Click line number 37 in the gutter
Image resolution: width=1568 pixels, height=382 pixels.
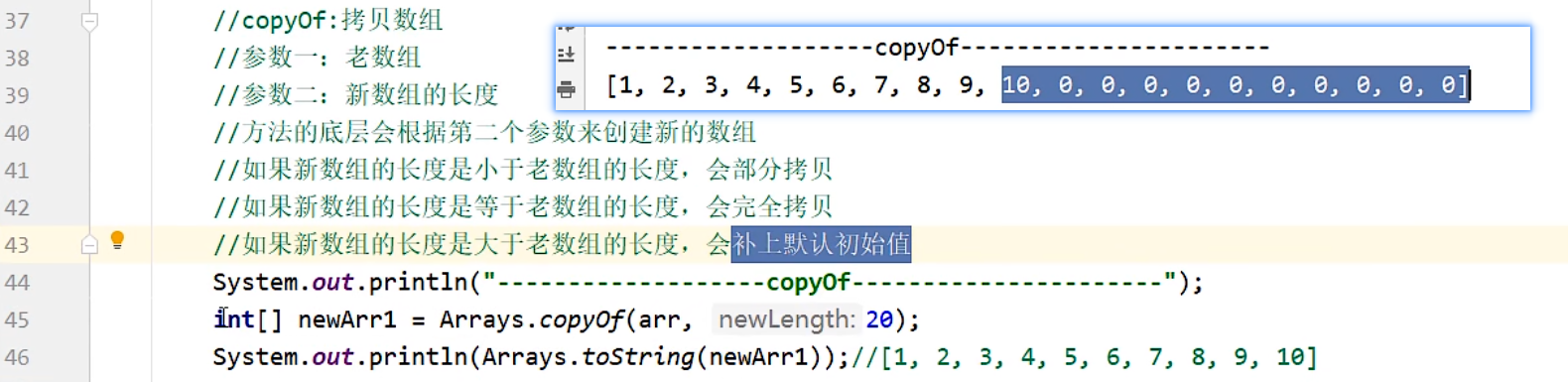coord(17,21)
